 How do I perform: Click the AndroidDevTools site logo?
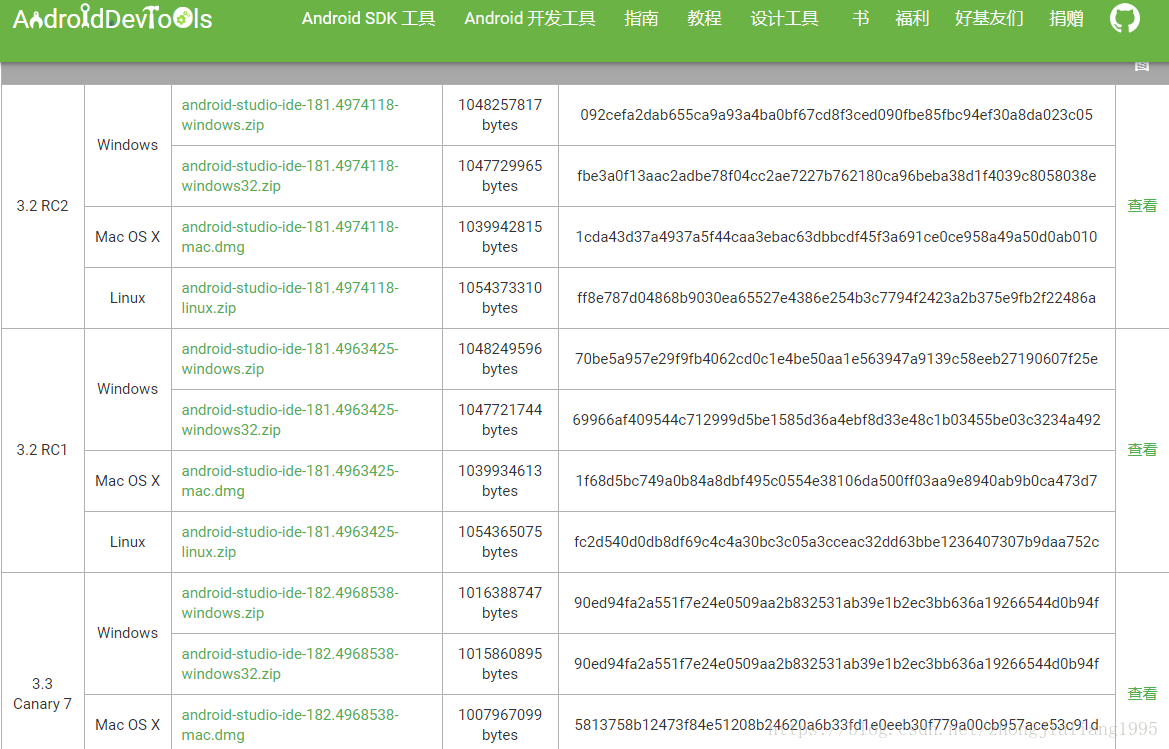click(x=113, y=19)
